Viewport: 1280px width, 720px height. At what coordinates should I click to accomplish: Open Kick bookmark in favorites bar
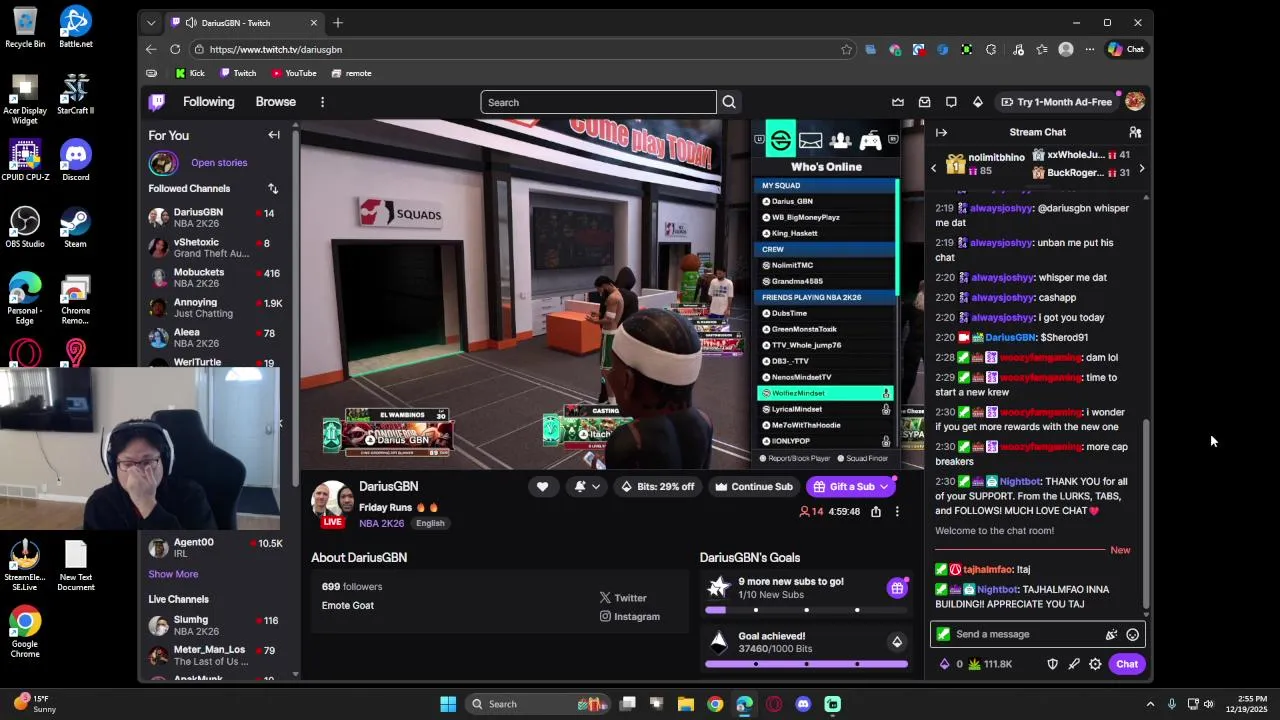tap(190, 73)
